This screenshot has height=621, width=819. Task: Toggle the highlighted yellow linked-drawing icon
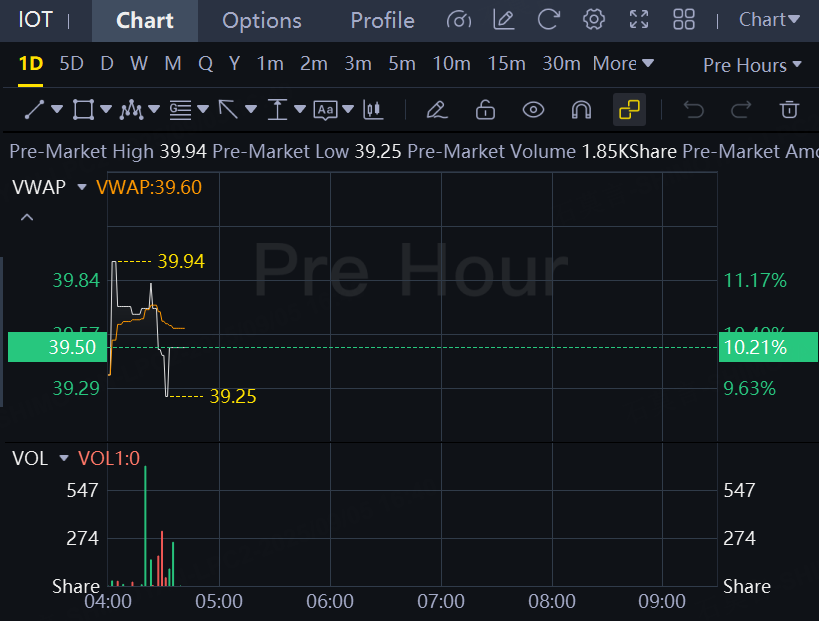coord(629,110)
